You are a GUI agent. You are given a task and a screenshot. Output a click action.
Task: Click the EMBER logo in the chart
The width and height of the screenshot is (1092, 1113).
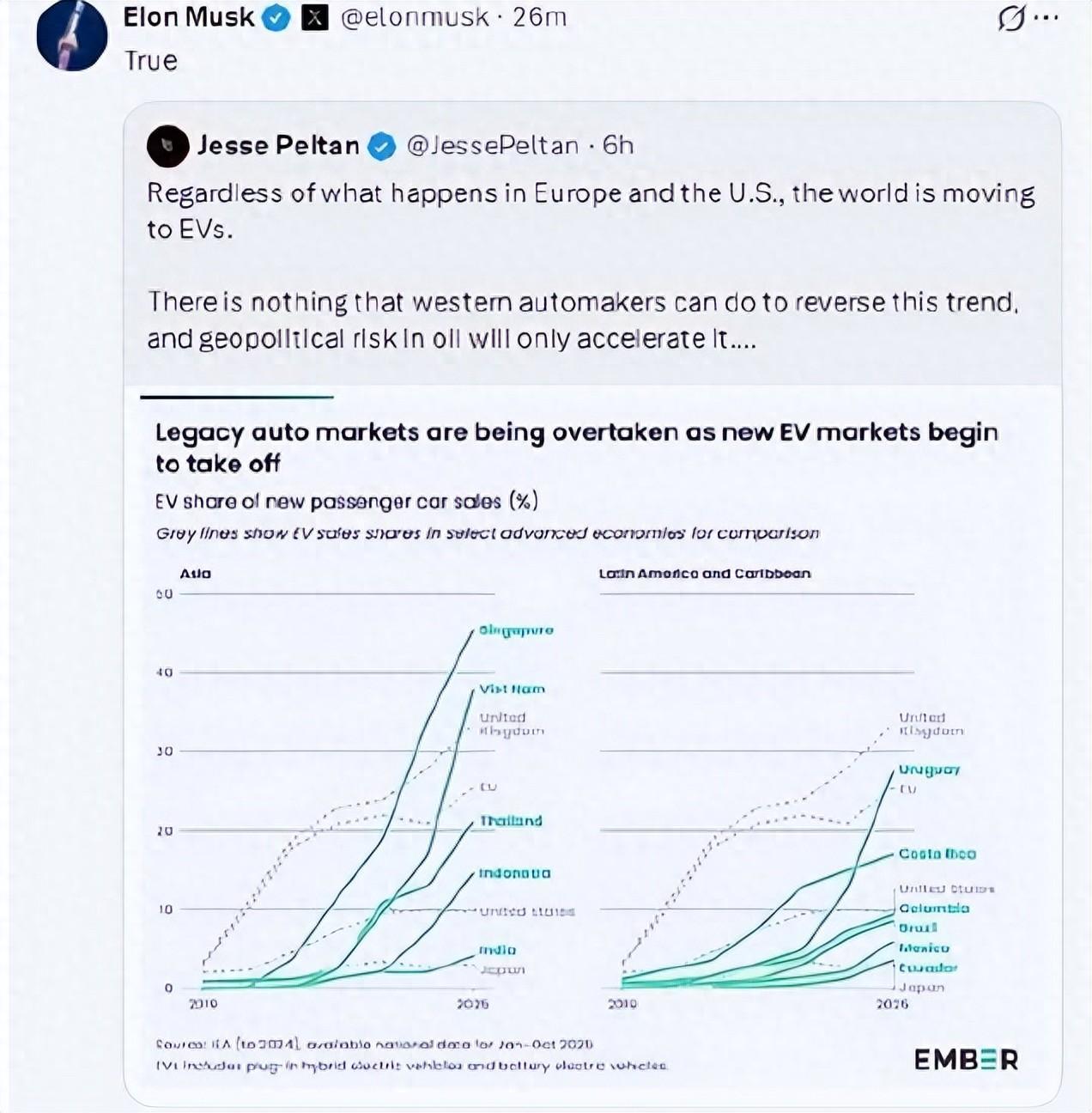click(x=966, y=1060)
